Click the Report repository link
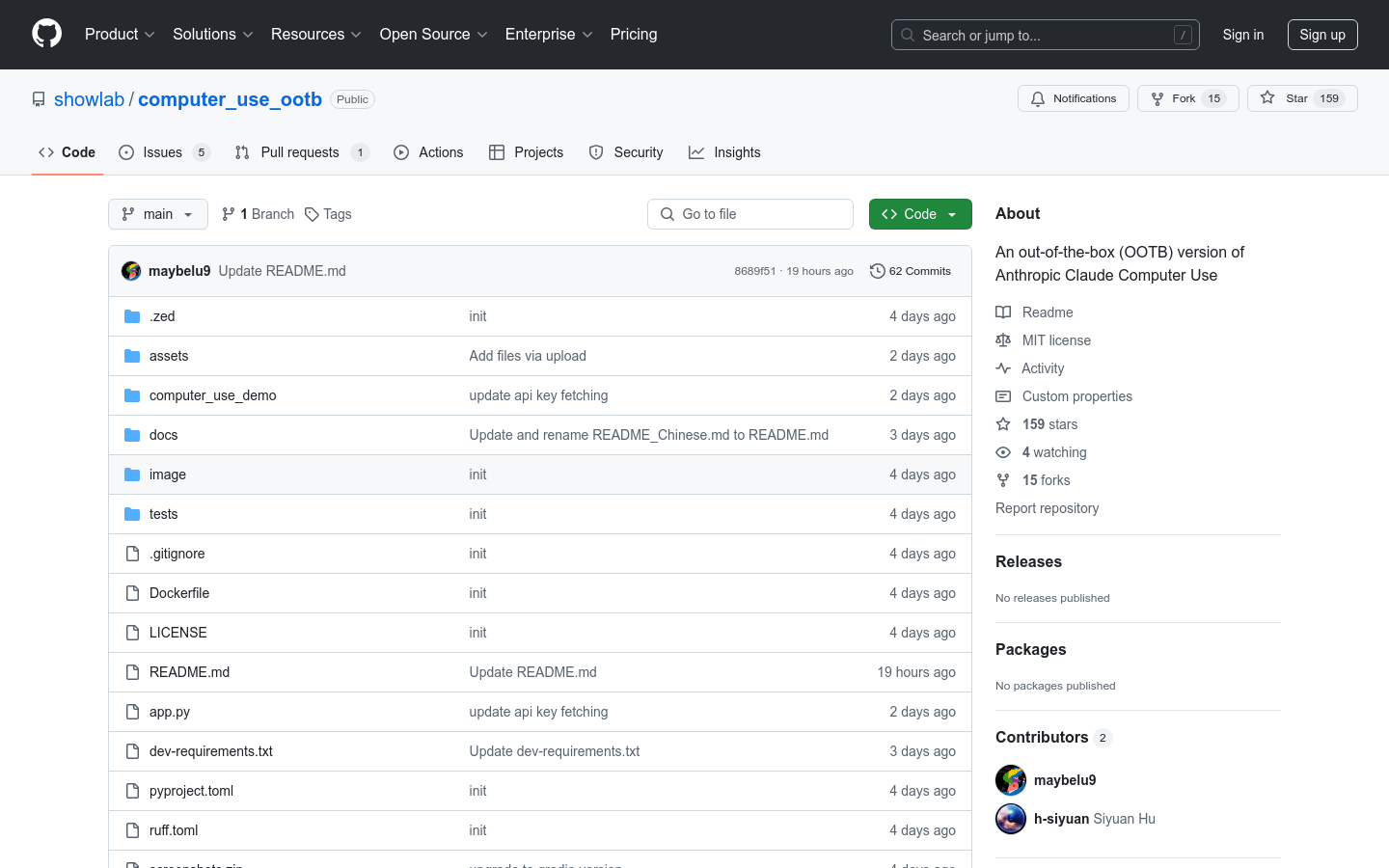Image resolution: width=1389 pixels, height=868 pixels. [1047, 508]
